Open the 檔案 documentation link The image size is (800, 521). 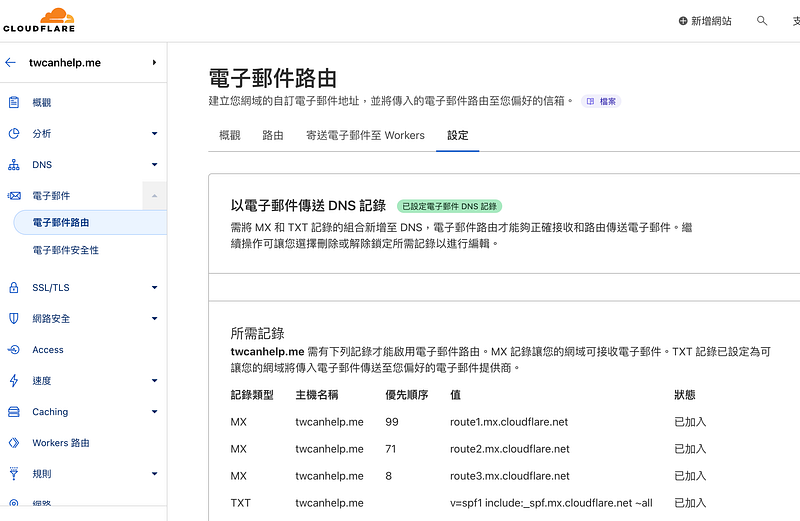601,102
